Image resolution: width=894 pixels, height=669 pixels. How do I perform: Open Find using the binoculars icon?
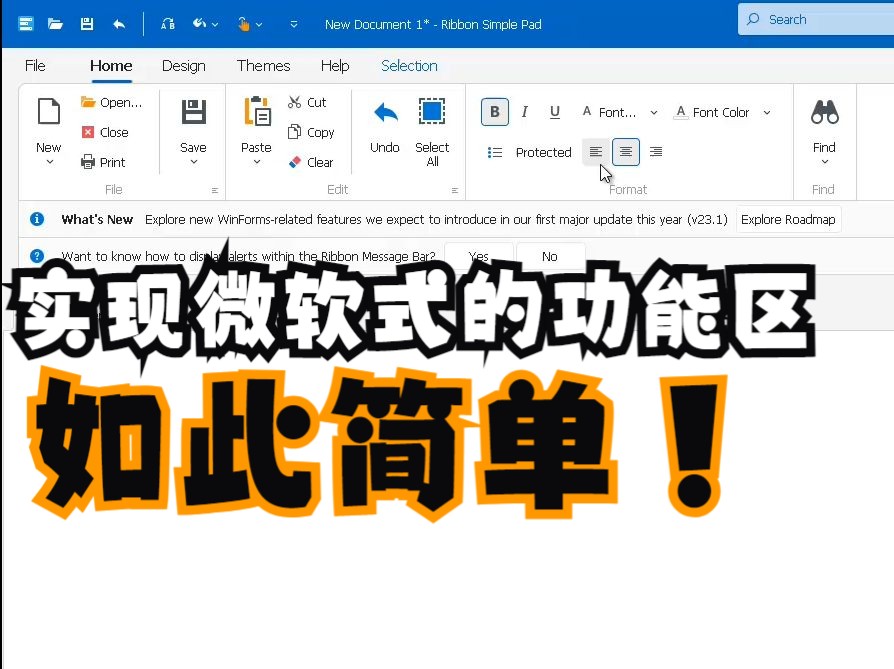point(823,112)
